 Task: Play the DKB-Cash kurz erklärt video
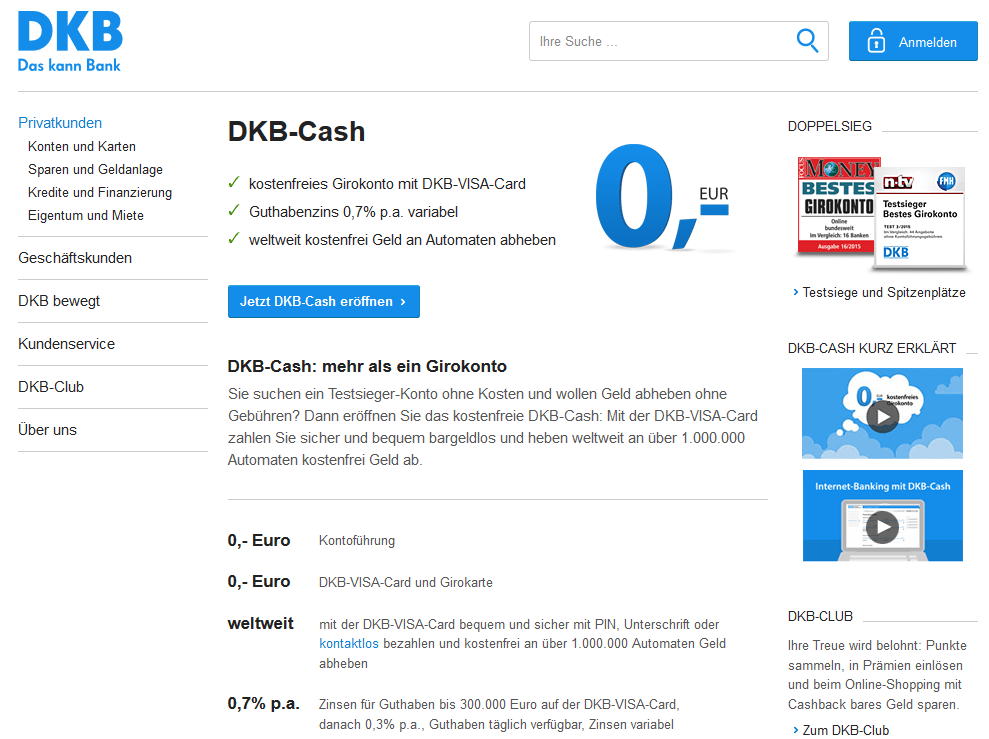882,414
